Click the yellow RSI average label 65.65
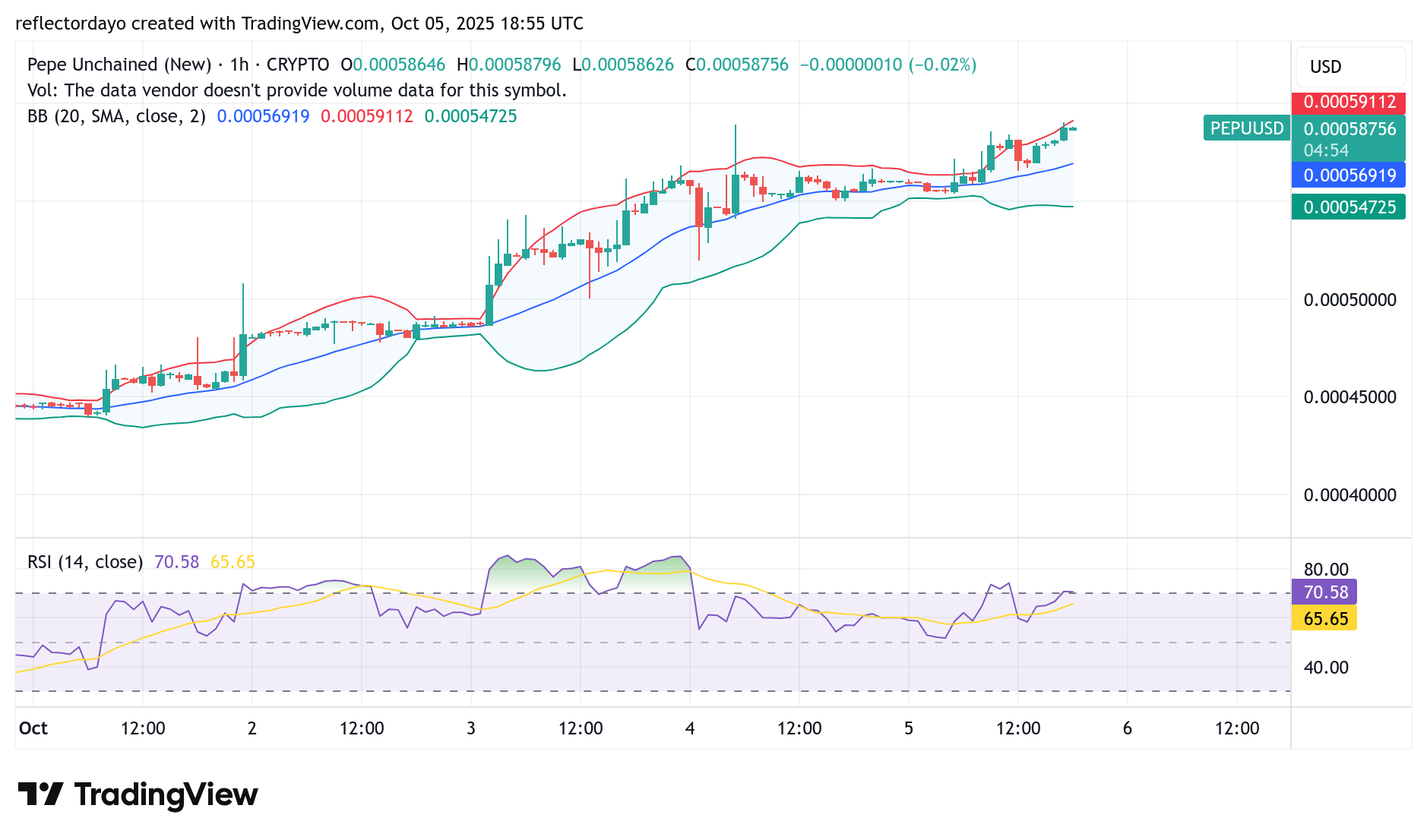The width and height of the screenshot is (1427, 840). 1324,619
